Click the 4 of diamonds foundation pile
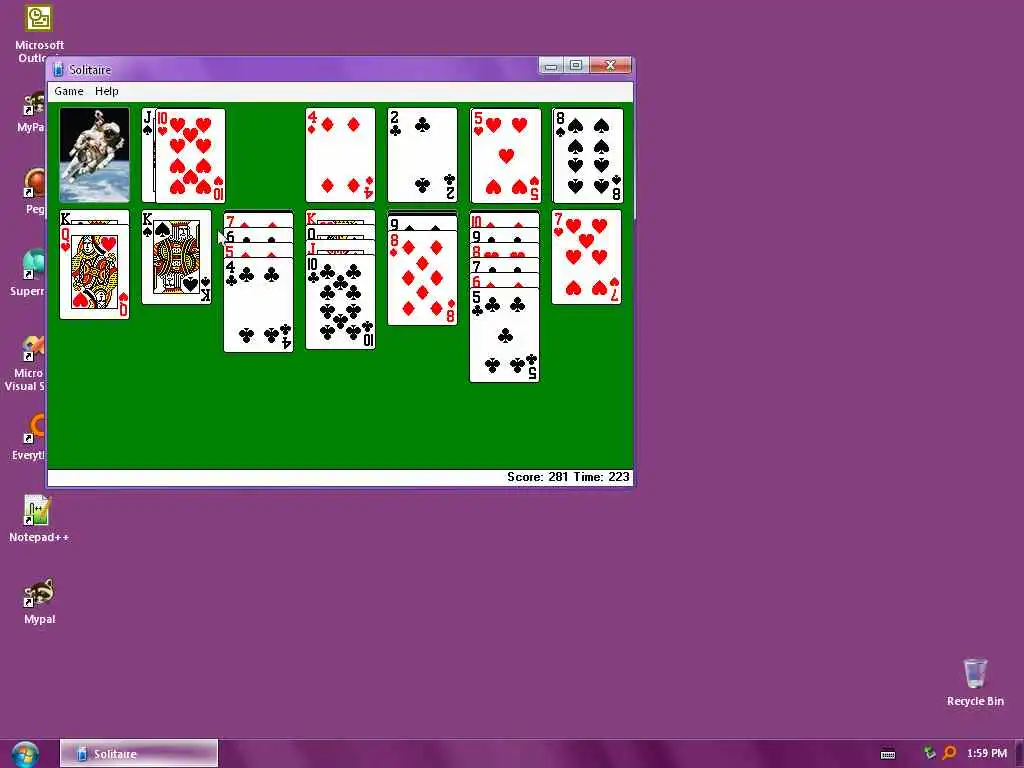The height and width of the screenshot is (768, 1024). (340, 155)
